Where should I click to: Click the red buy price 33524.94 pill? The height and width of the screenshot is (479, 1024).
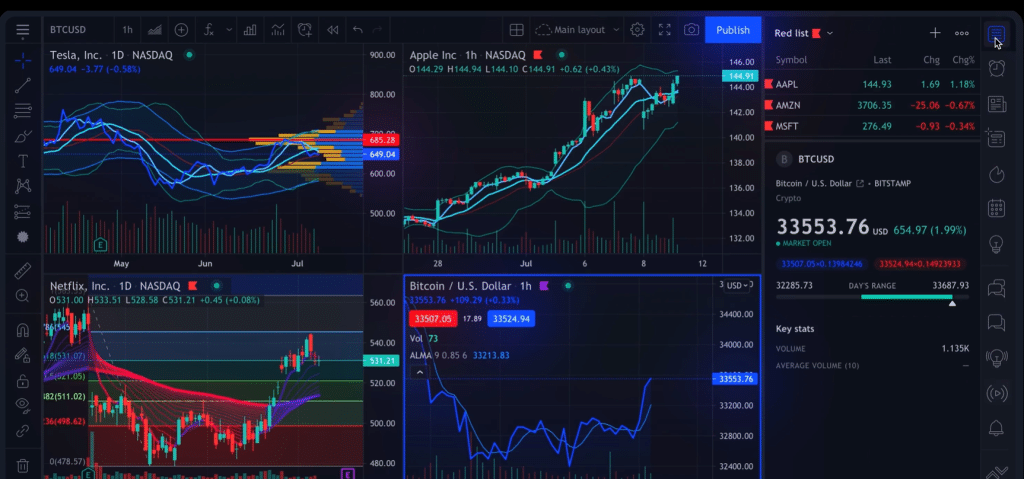[x=920, y=264]
